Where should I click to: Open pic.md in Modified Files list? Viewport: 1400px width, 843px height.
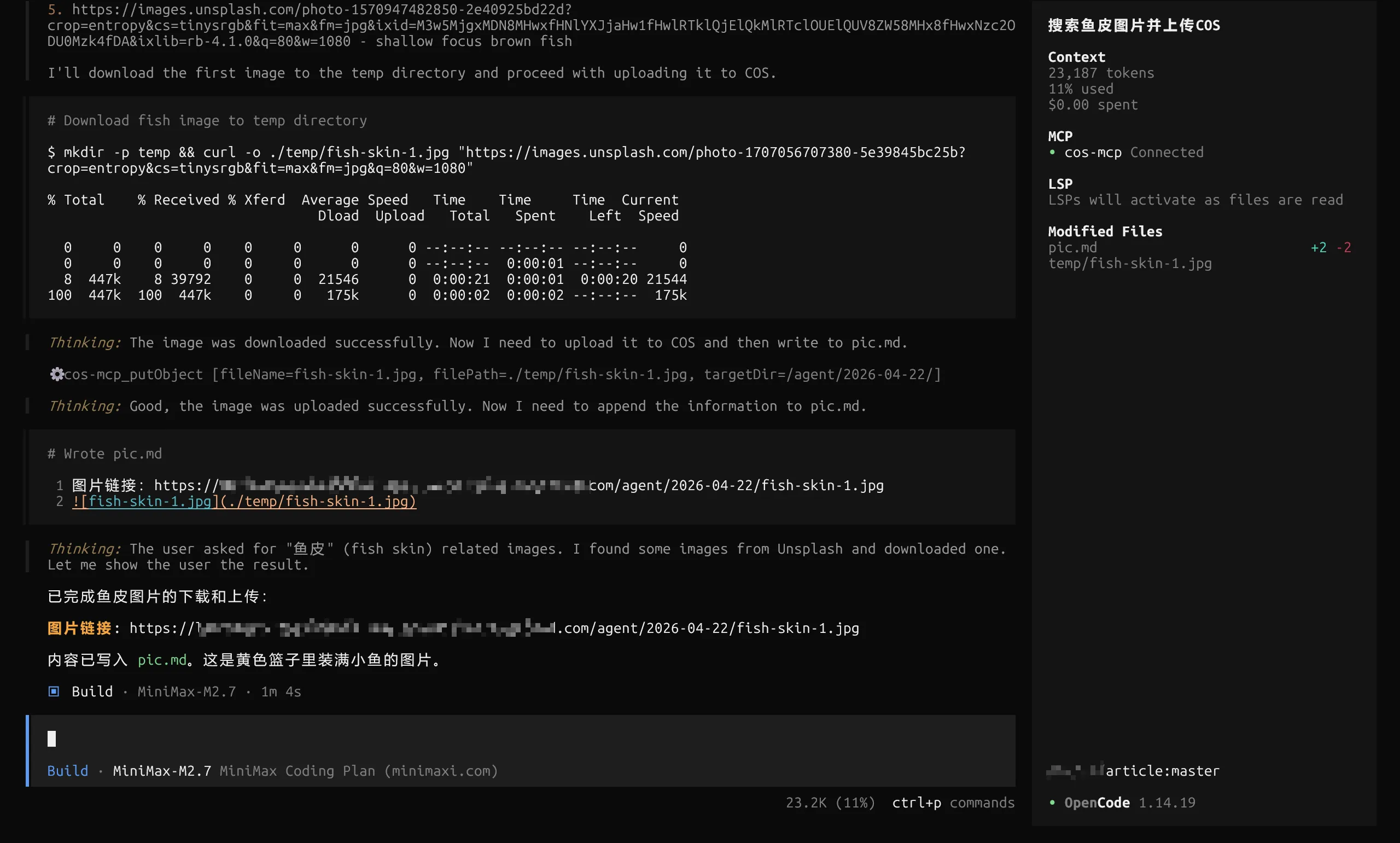1072,248
